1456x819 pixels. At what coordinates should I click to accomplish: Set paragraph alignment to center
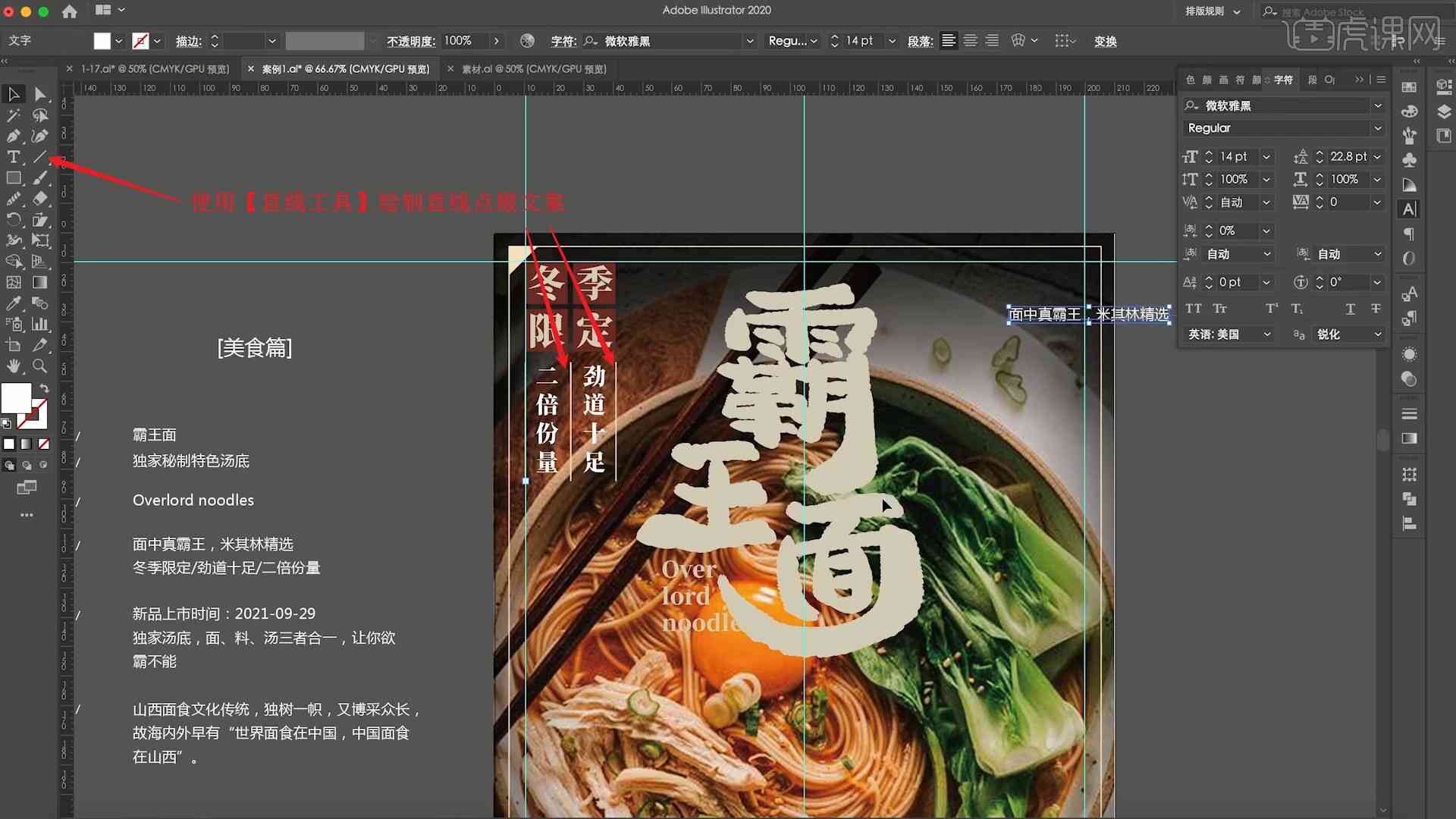(x=970, y=41)
